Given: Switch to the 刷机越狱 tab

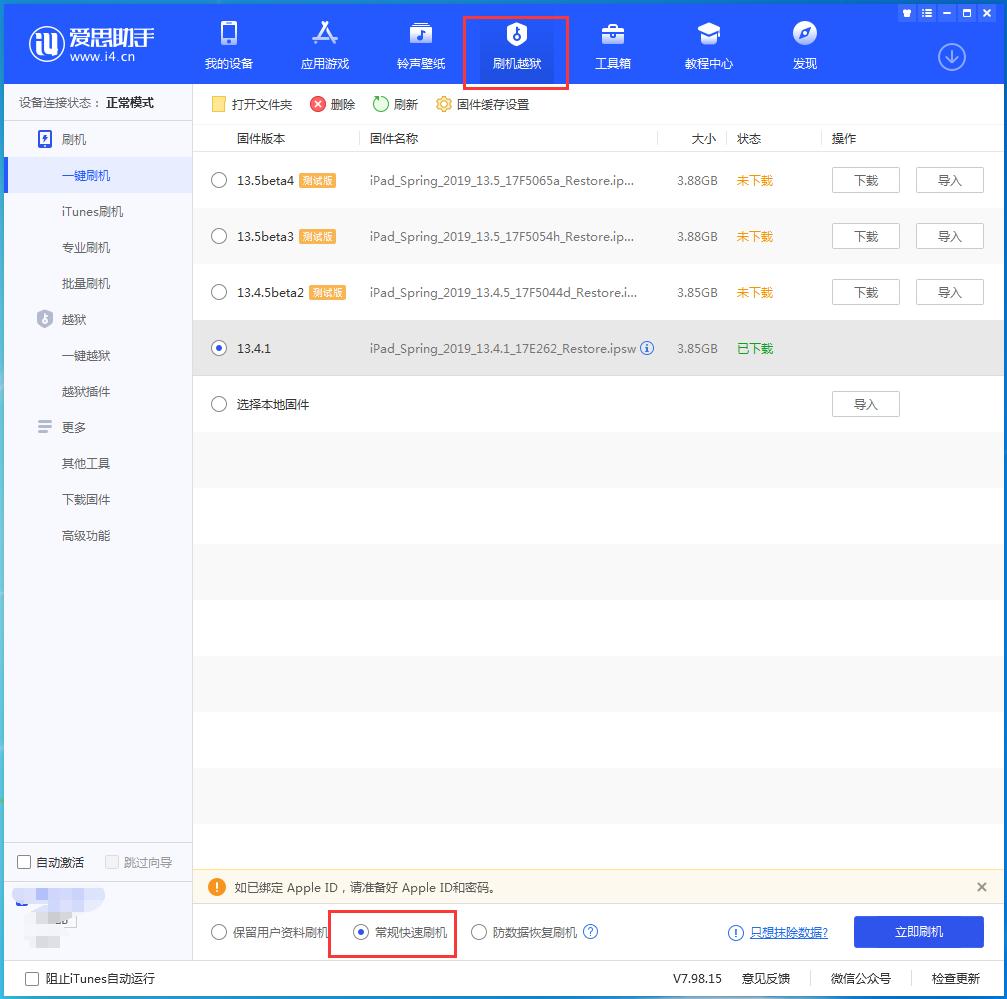Looking at the screenshot, I should click(516, 45).
